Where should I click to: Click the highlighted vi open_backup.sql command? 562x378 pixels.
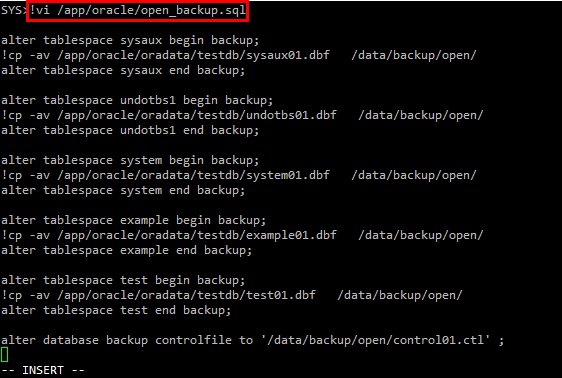[x=138, y=11]
